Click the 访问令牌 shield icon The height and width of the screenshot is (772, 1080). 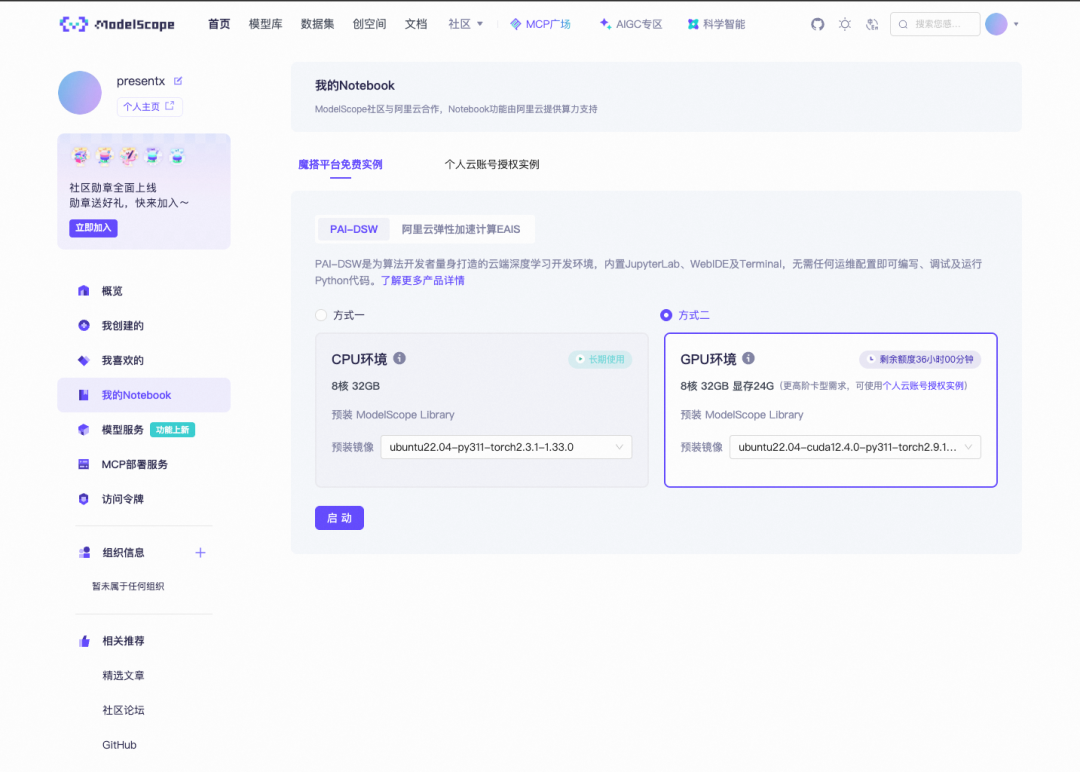83,499
